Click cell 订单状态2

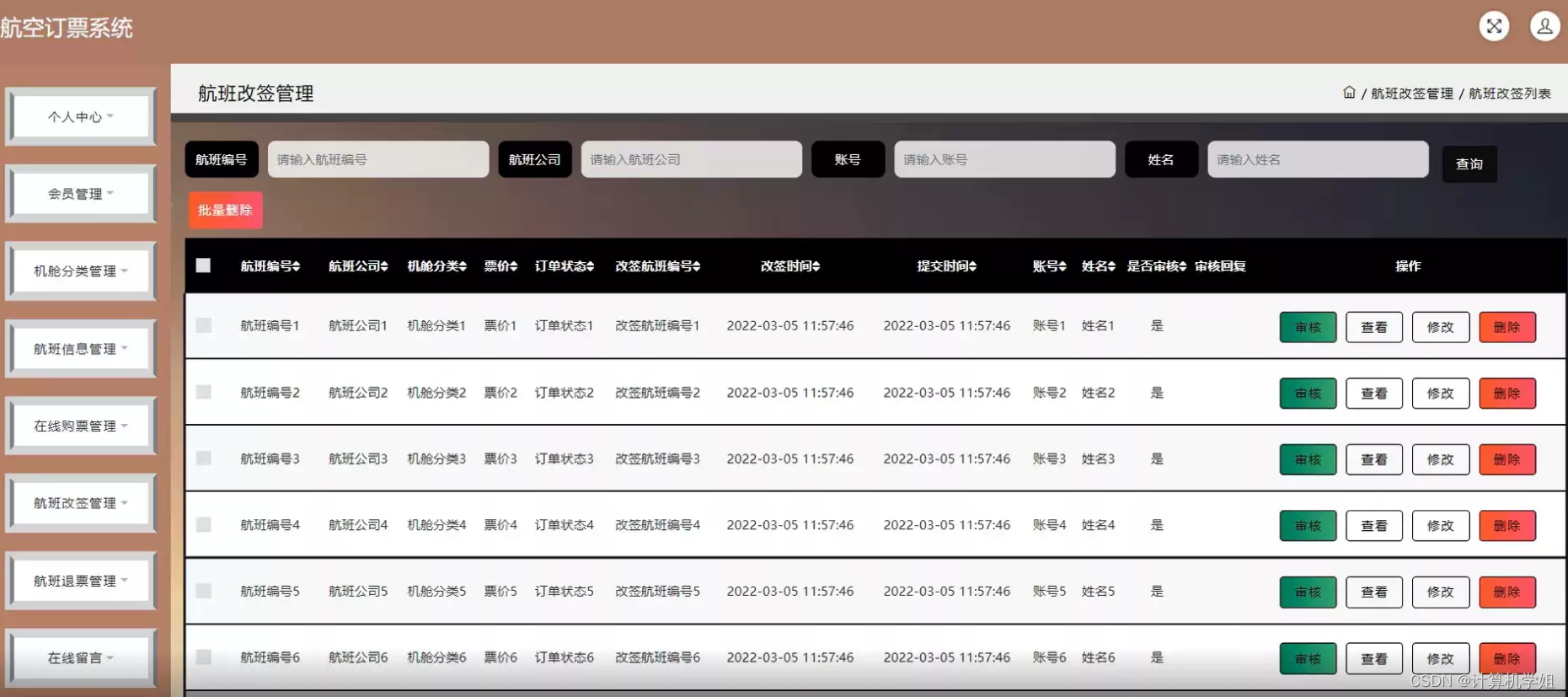coord(565,392)
